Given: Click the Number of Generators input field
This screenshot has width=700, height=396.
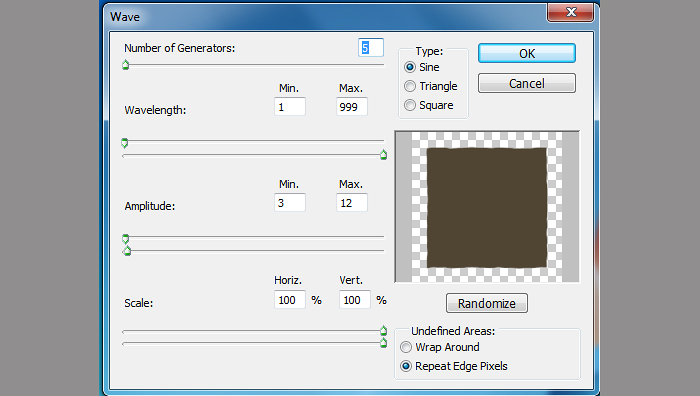Looking at the screenshot, I should pyautogui.click(x=371, y=47).
